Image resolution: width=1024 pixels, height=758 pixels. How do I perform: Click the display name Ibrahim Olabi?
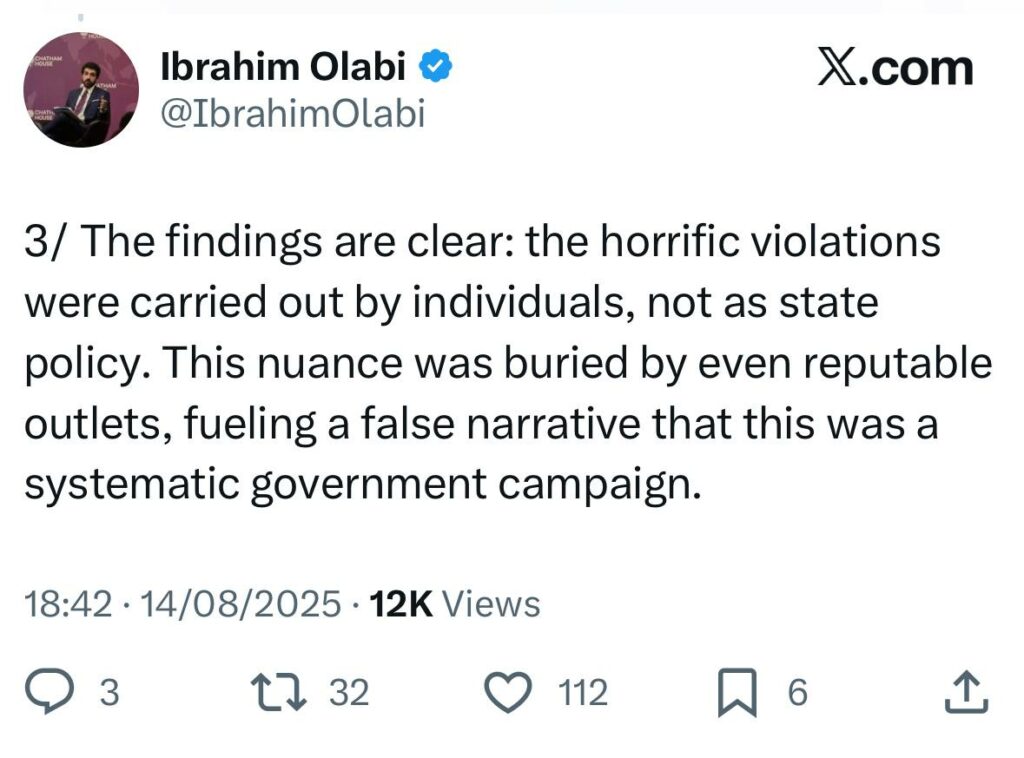coord(283,67)
